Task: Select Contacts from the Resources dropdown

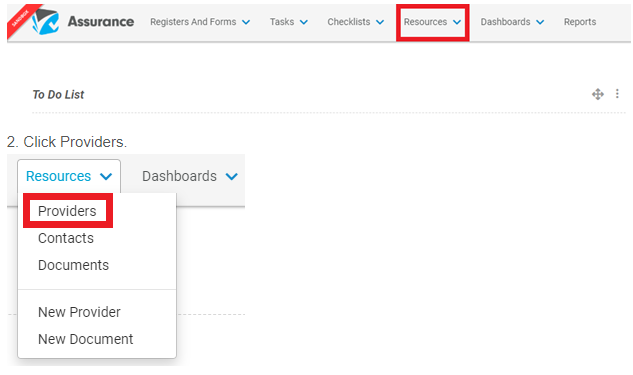Action: point(66,238)
